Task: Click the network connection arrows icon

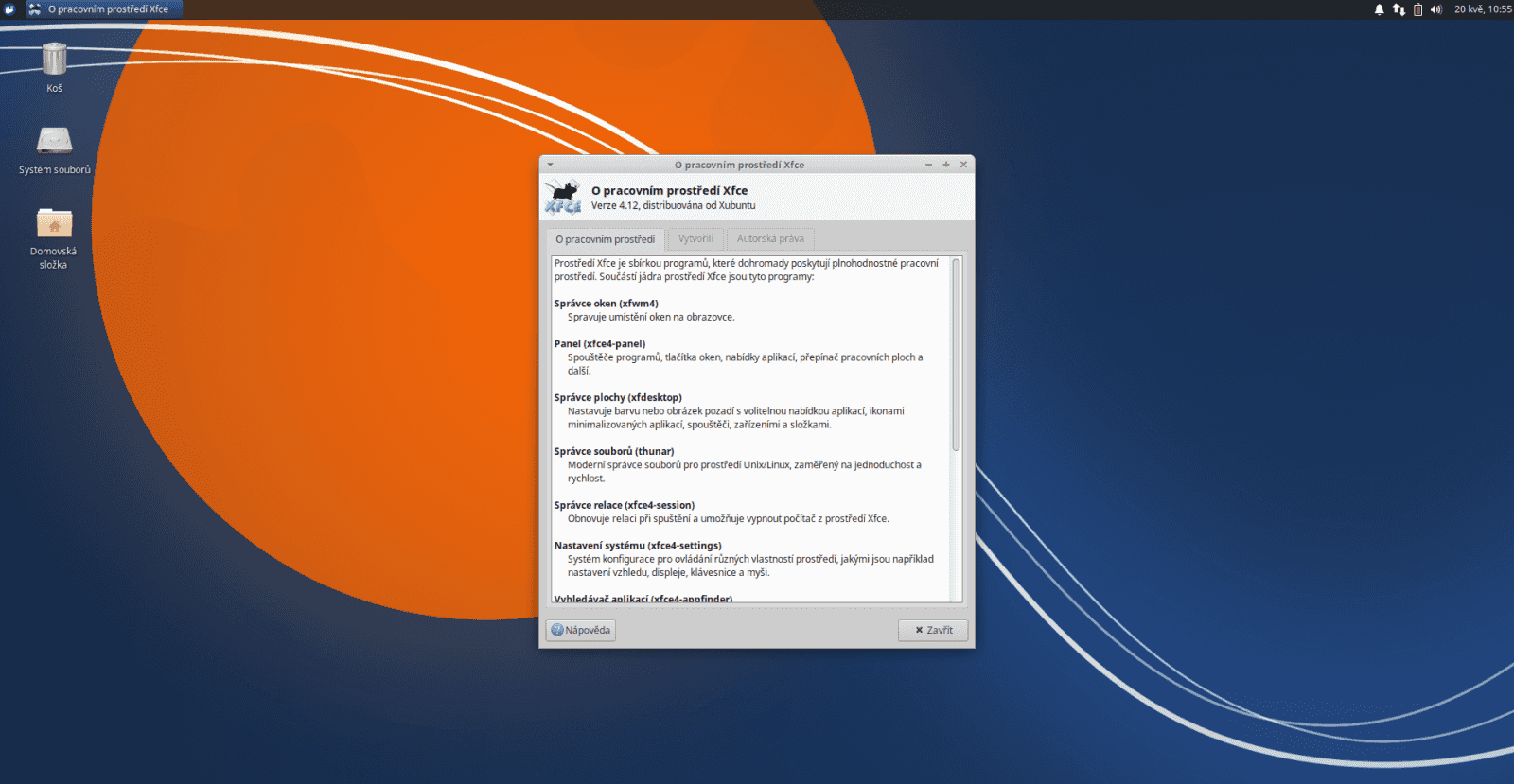Action: [x=1399, y=9]
